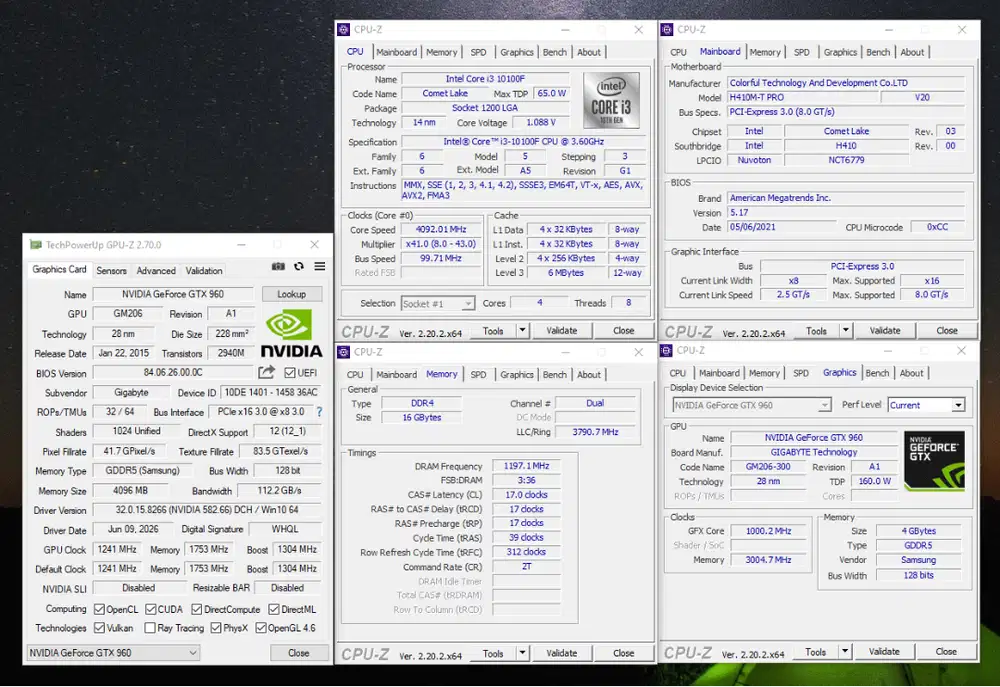Select About tab in the Memory window
The image size is (1000, 687).
[589, 374]
